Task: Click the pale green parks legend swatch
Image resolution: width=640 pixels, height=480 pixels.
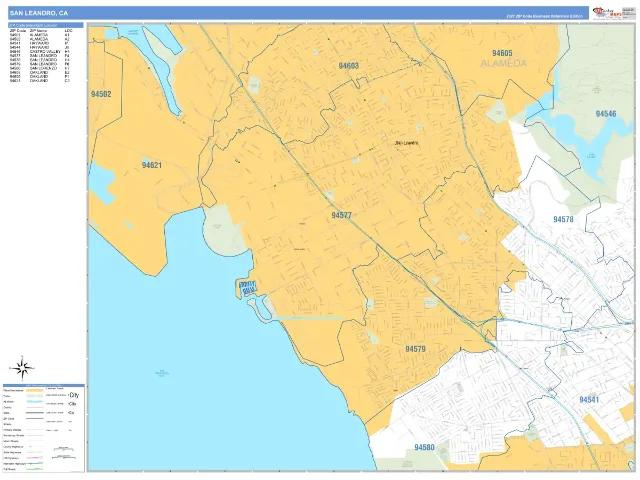Action: 34,396
